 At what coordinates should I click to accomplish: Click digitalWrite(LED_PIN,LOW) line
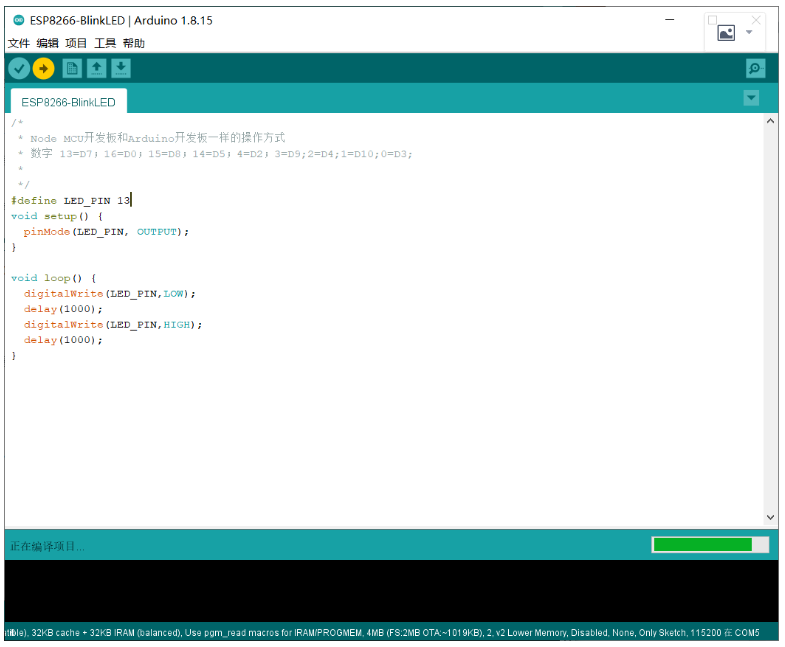click(110, 293)
